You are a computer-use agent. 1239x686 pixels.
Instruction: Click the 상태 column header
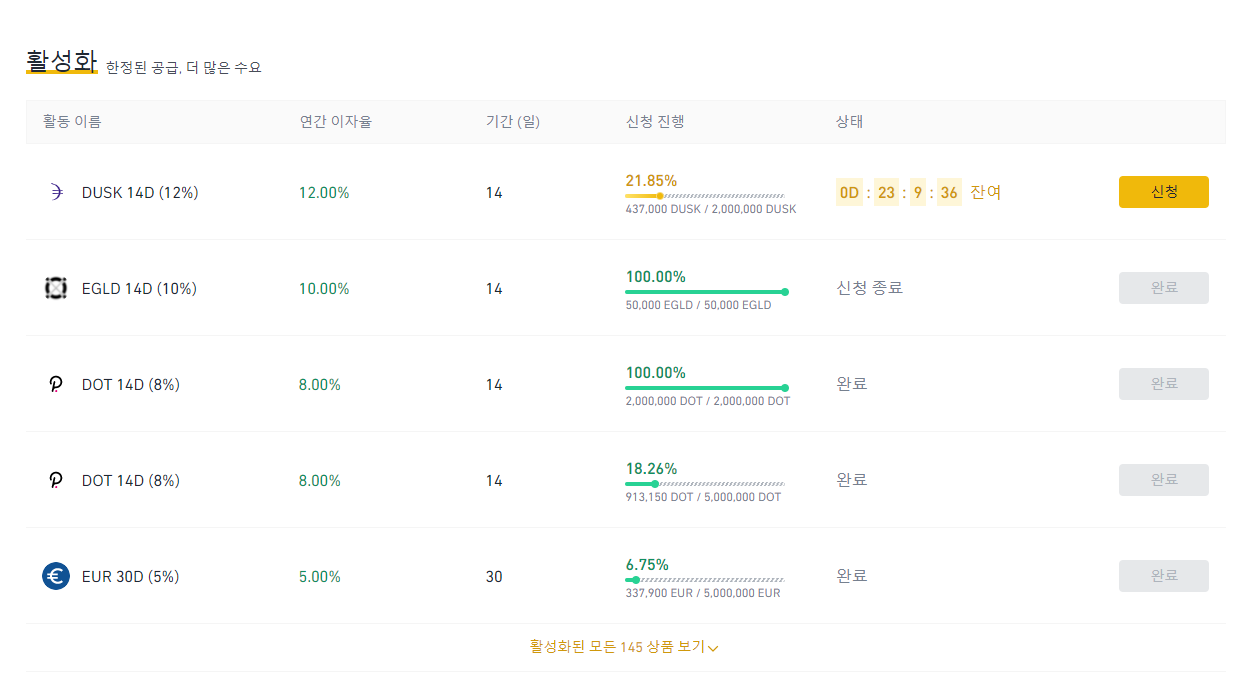coord(849,122)
